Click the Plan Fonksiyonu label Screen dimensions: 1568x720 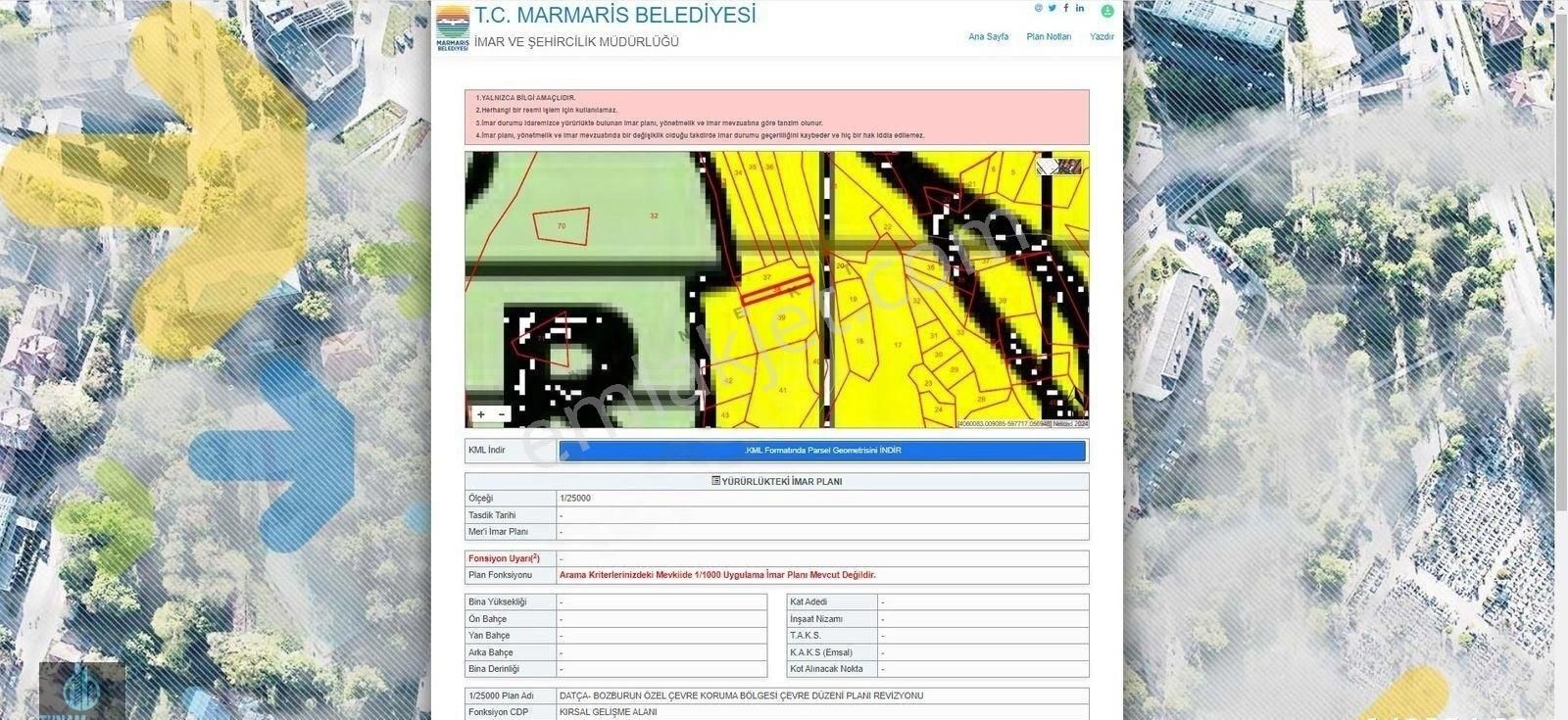point(500,575)
